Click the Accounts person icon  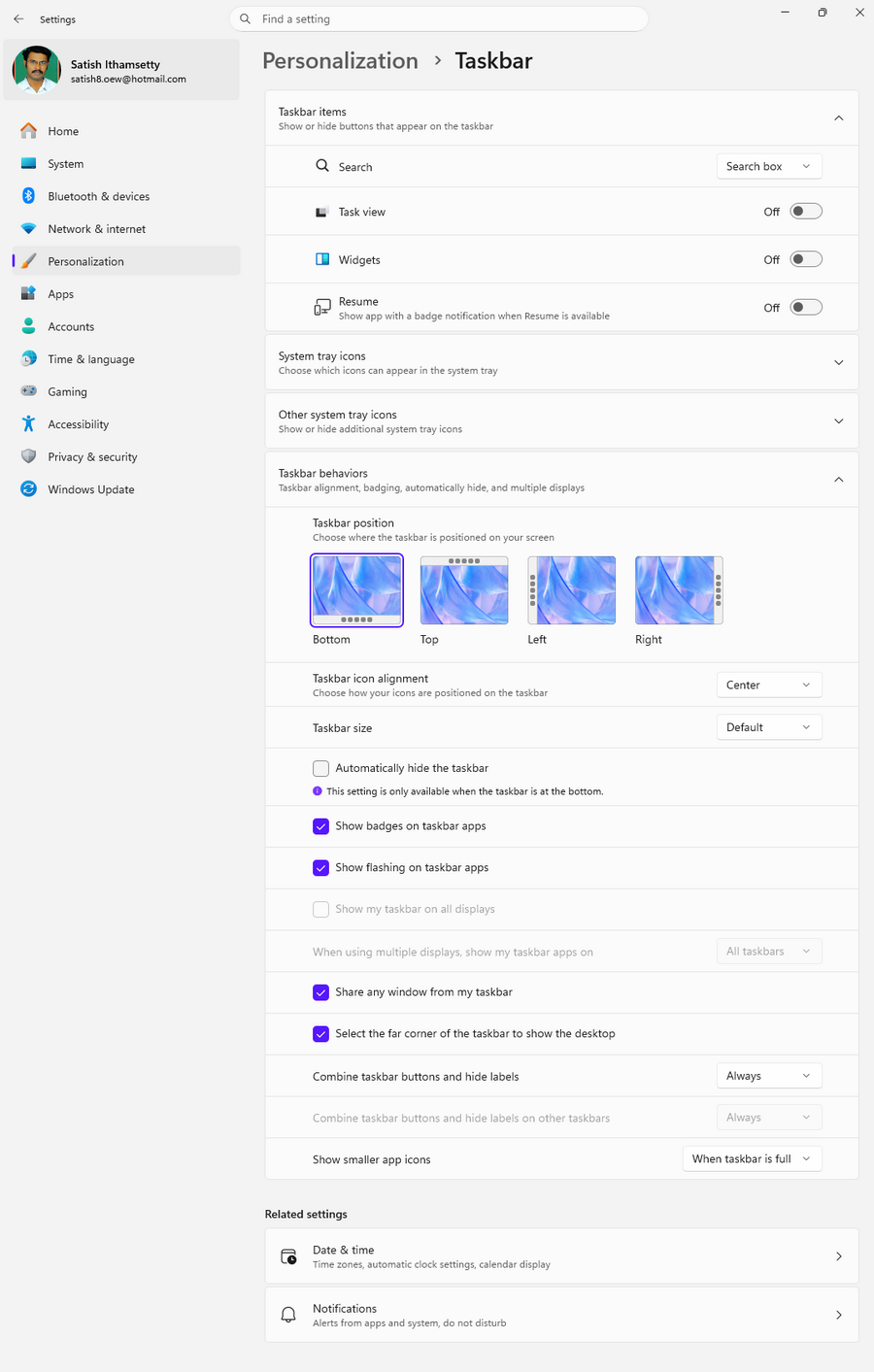pyautogui.click(x=29, y=326)
